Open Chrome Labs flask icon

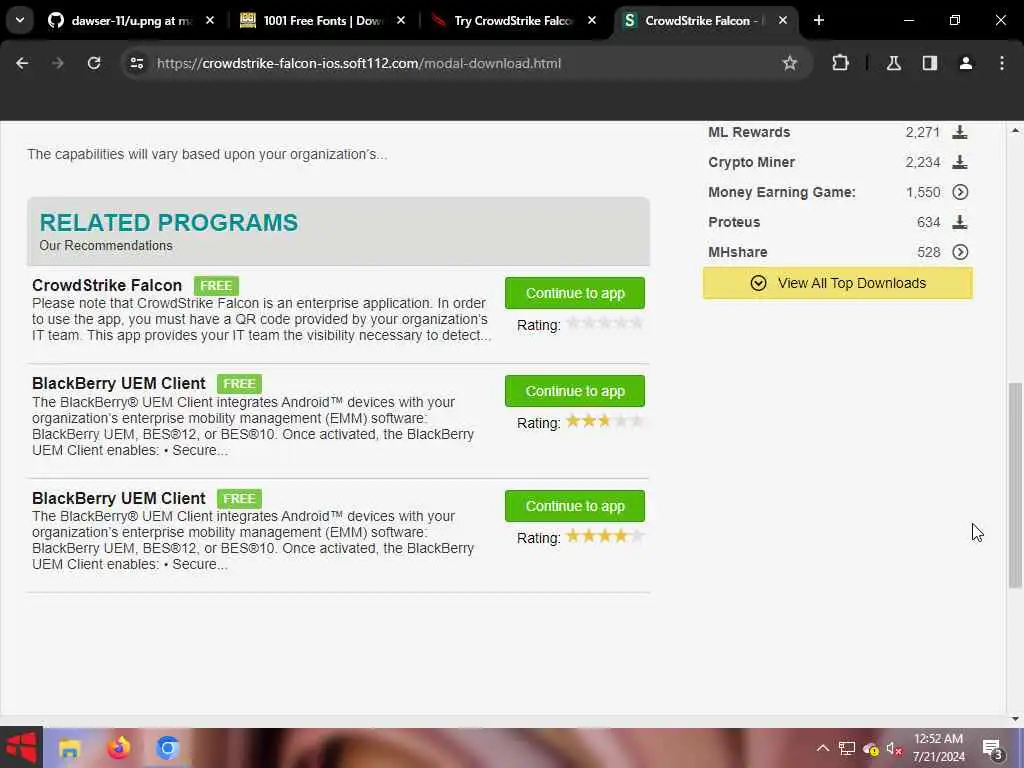pos(893,63)
